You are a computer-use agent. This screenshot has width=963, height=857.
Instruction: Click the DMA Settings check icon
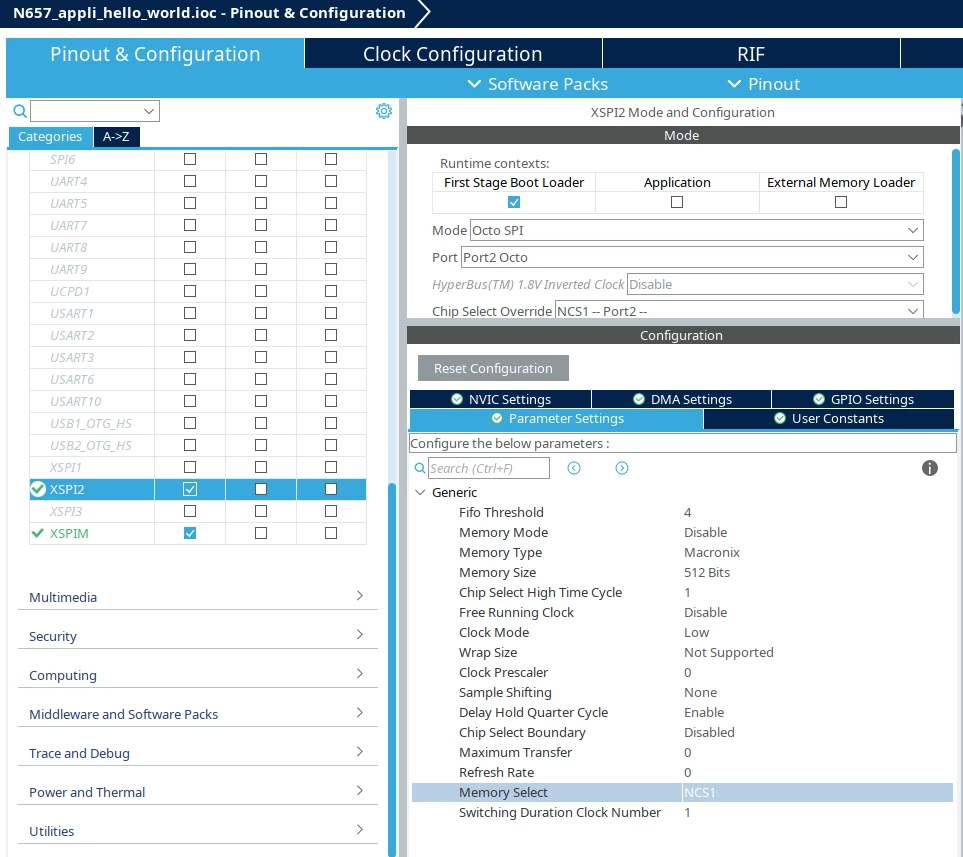pyautogui.click(x=639, y=399)
